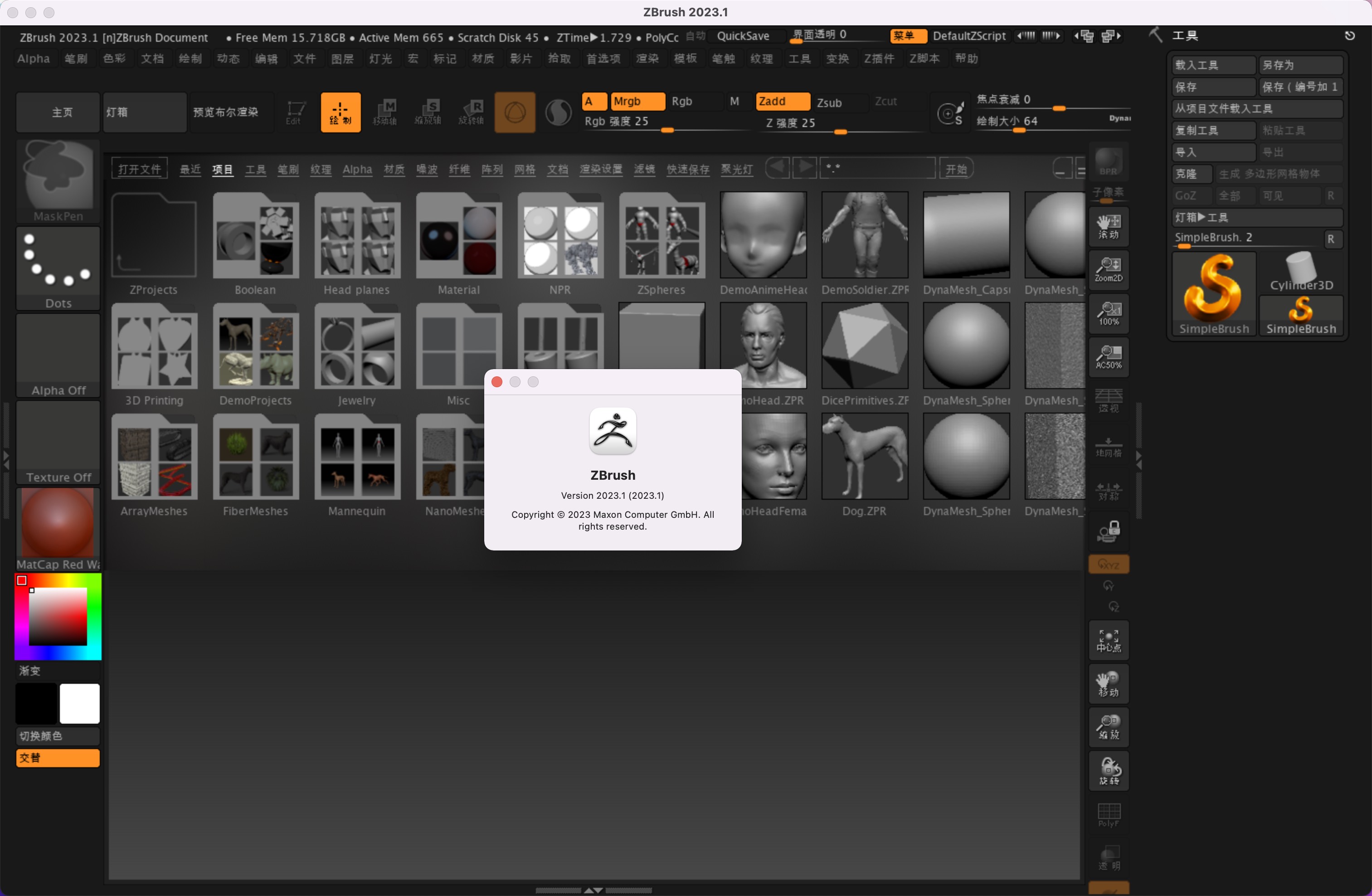This screenshot has width=1372, height=896.
Task: Open the 渲染 (Render) menu
Action: click(647, 58)
